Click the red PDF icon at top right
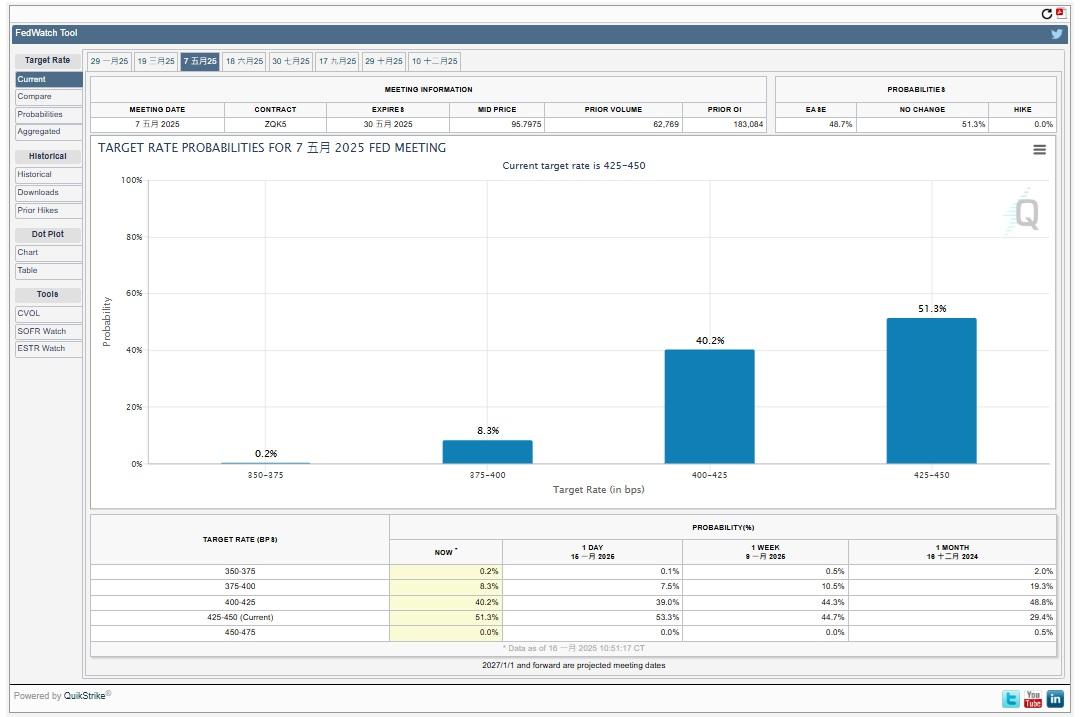1081x717 pixels. coord(1060,13)
